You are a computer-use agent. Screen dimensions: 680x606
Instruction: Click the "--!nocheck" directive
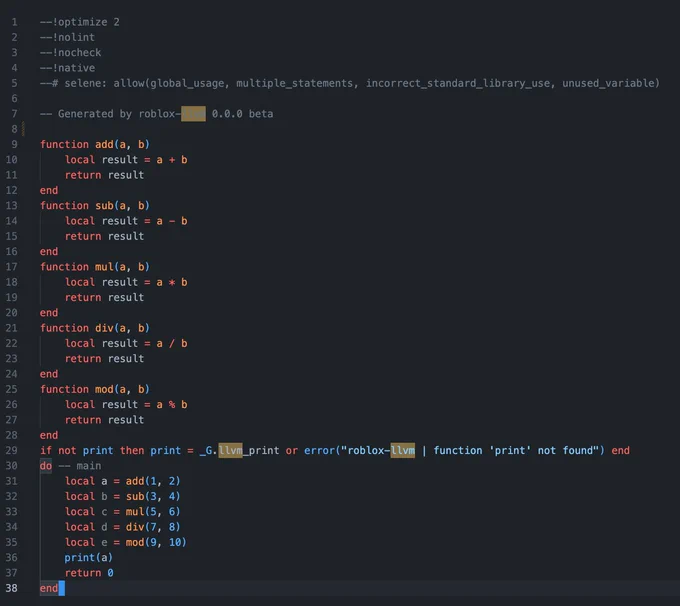[70, 52]
